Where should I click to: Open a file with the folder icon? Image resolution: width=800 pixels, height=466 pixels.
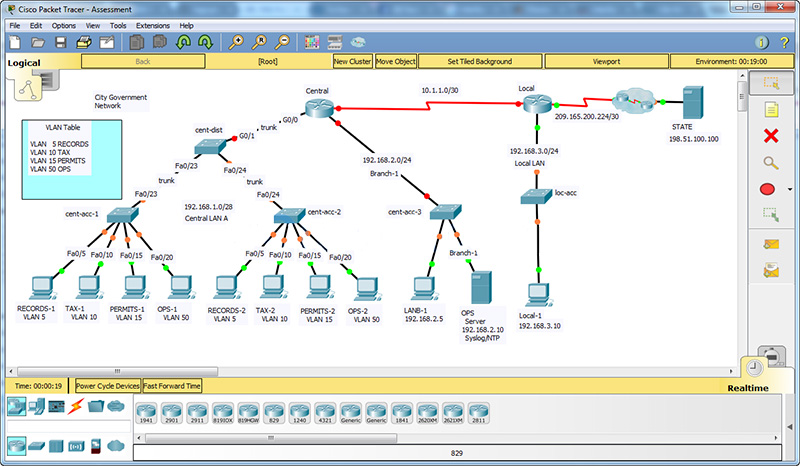click(x=38, y=42)
